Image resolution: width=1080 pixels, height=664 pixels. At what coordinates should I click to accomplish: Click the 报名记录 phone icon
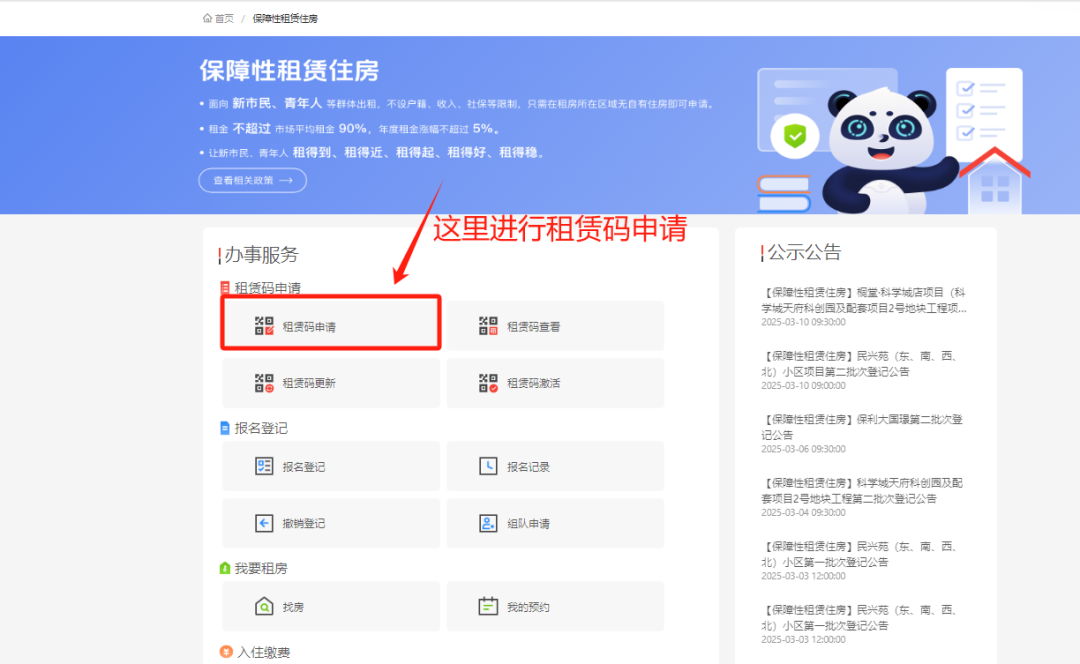point(487,465)
